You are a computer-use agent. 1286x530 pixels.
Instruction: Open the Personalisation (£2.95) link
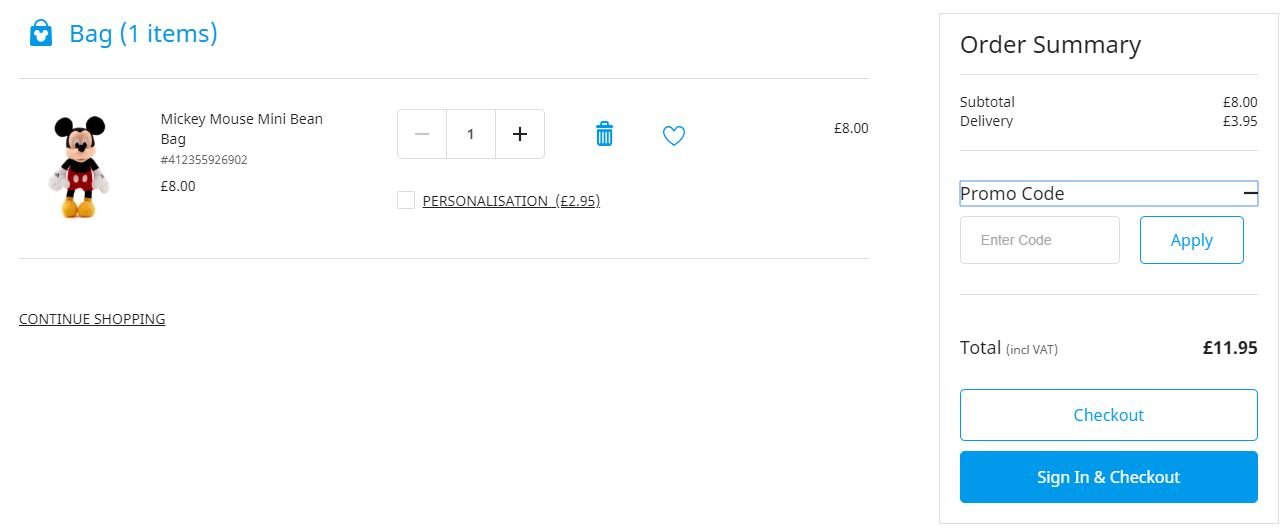(511, 201)
